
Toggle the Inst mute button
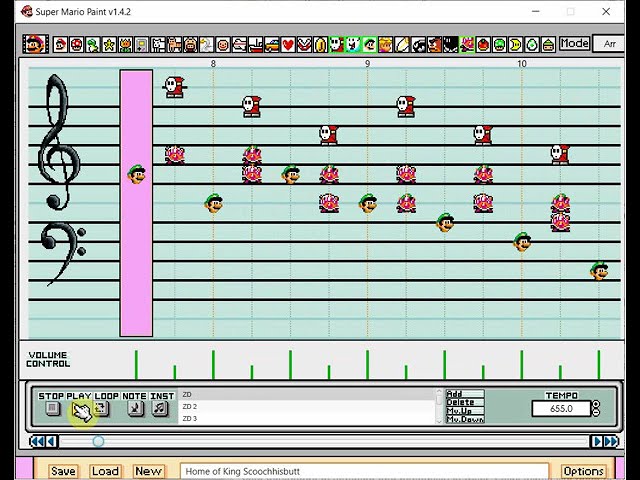tap(160, 408)
